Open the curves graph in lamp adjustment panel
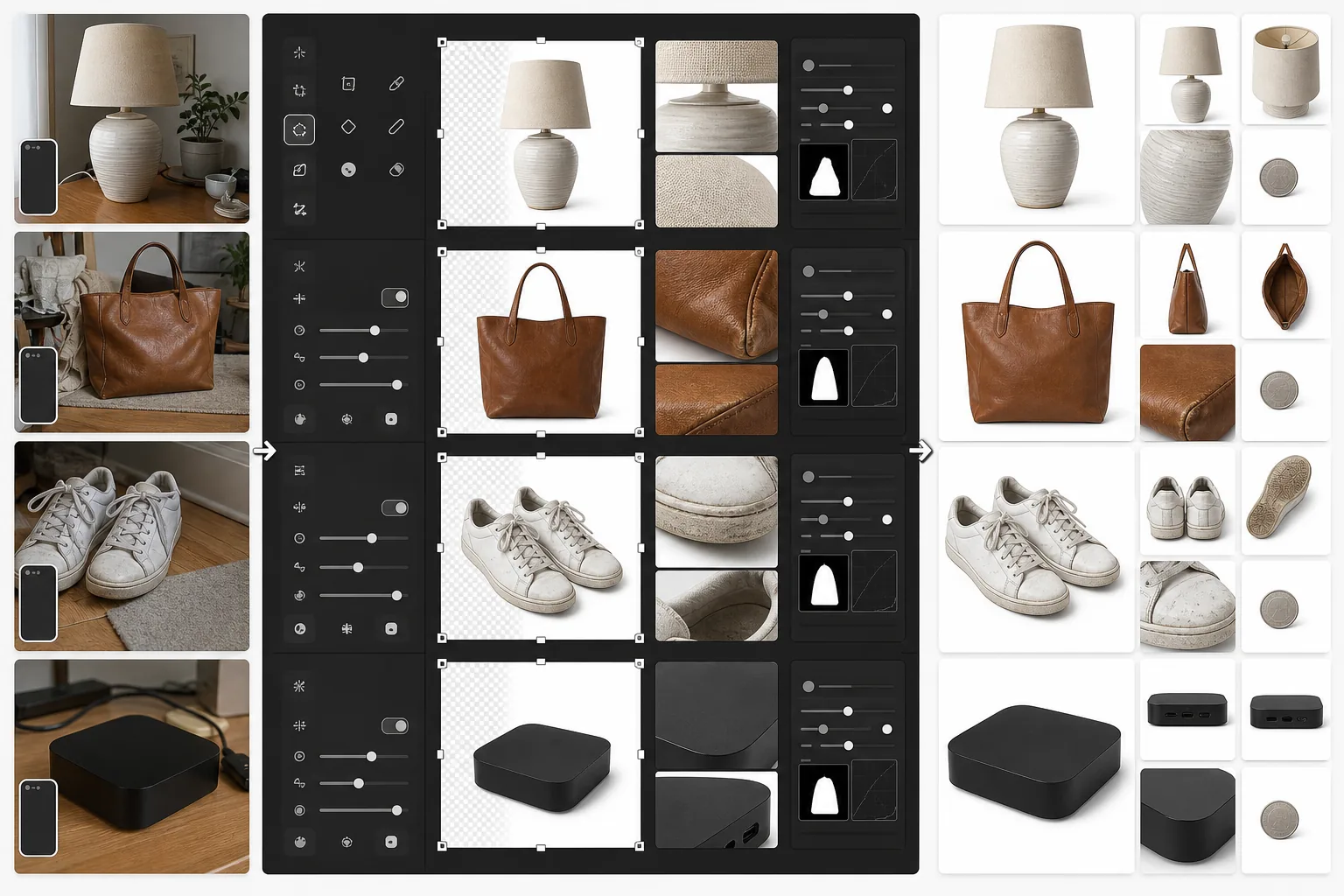1344x896 pixels. (874, 170)
